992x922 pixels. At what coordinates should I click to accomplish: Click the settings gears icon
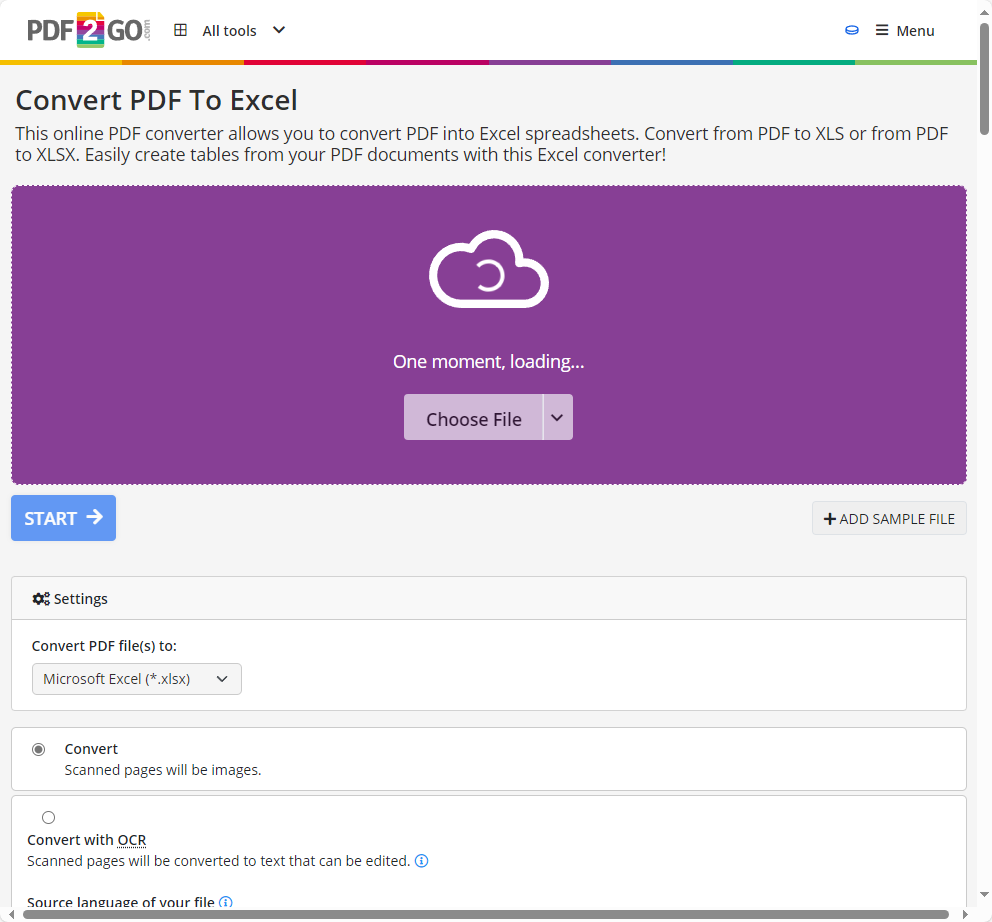41,599
